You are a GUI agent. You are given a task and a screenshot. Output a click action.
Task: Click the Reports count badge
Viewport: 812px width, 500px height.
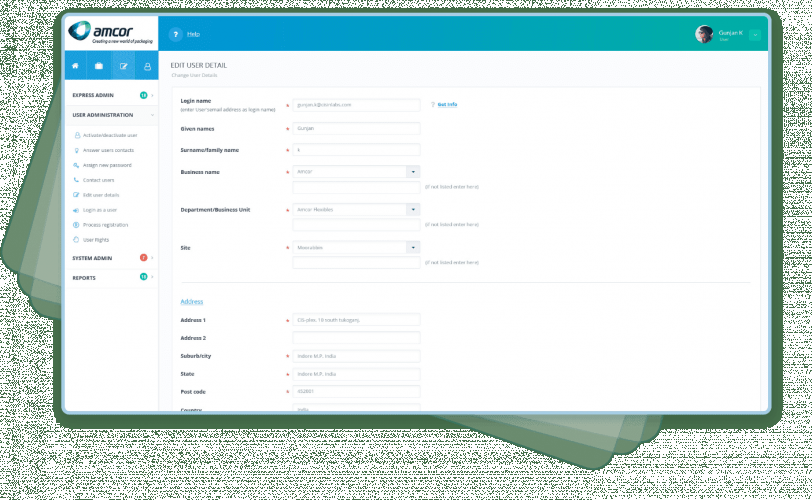pos(143,277)
